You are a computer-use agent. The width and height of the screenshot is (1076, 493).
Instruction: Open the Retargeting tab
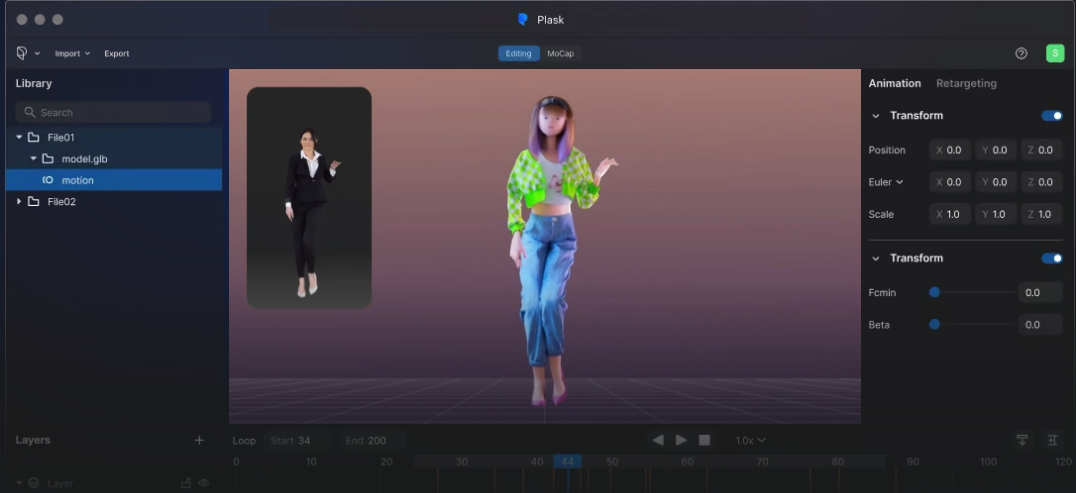pyautogui.click(x=966, y=83)
